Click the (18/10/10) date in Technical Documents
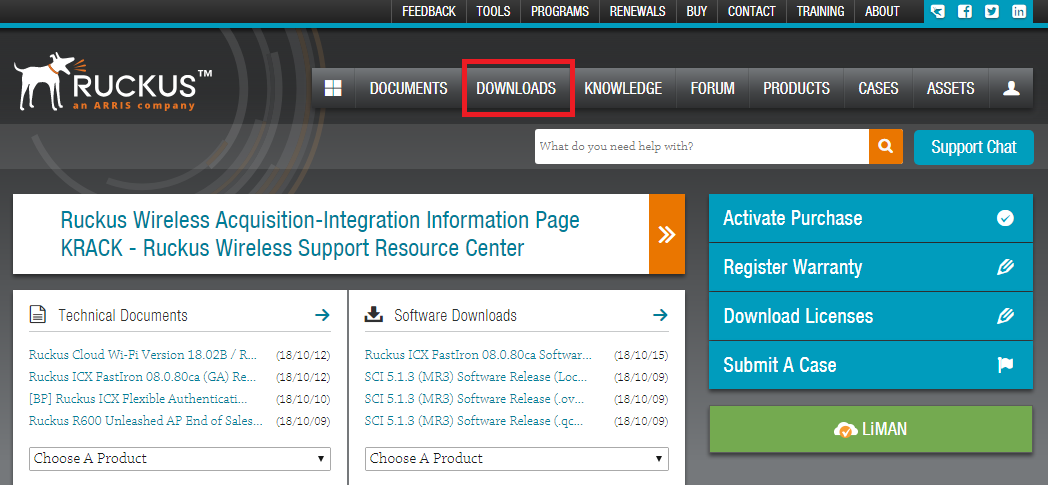1049x488 pixels. tap(303, 400)
